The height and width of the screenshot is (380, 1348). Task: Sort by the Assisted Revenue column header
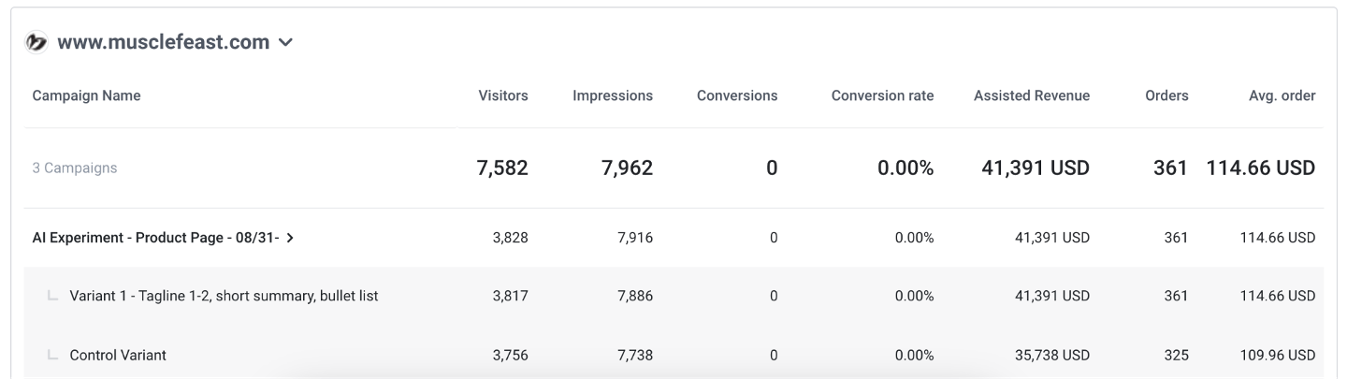[x=1032, y=96]
